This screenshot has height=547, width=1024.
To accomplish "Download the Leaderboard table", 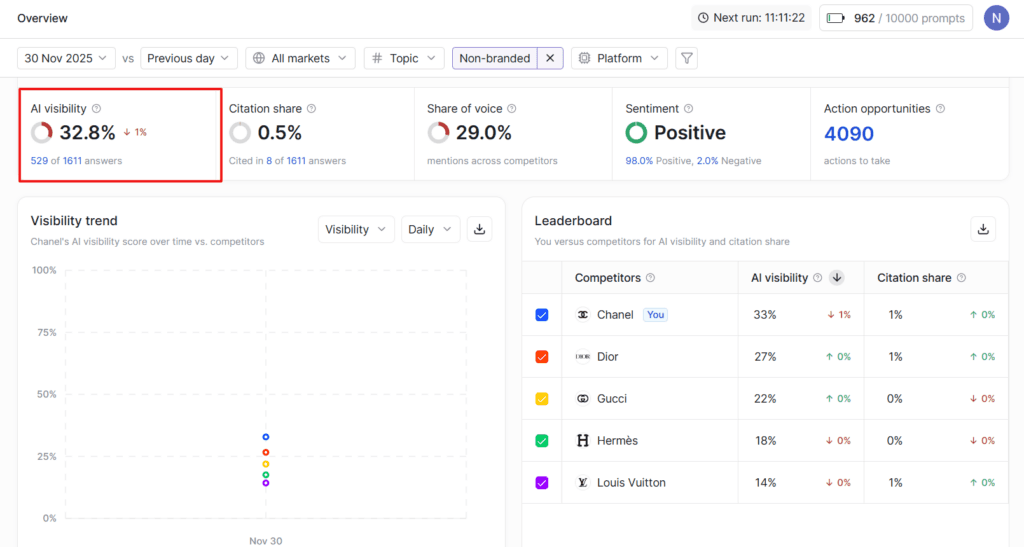I will tap(983, 229).
